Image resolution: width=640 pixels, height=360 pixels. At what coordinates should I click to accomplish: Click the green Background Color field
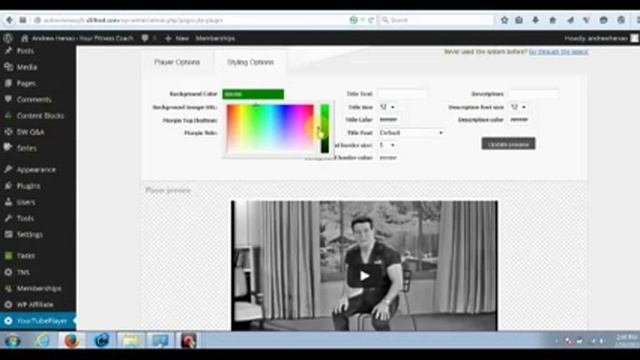pyautogui.click(x=253, y=94)
